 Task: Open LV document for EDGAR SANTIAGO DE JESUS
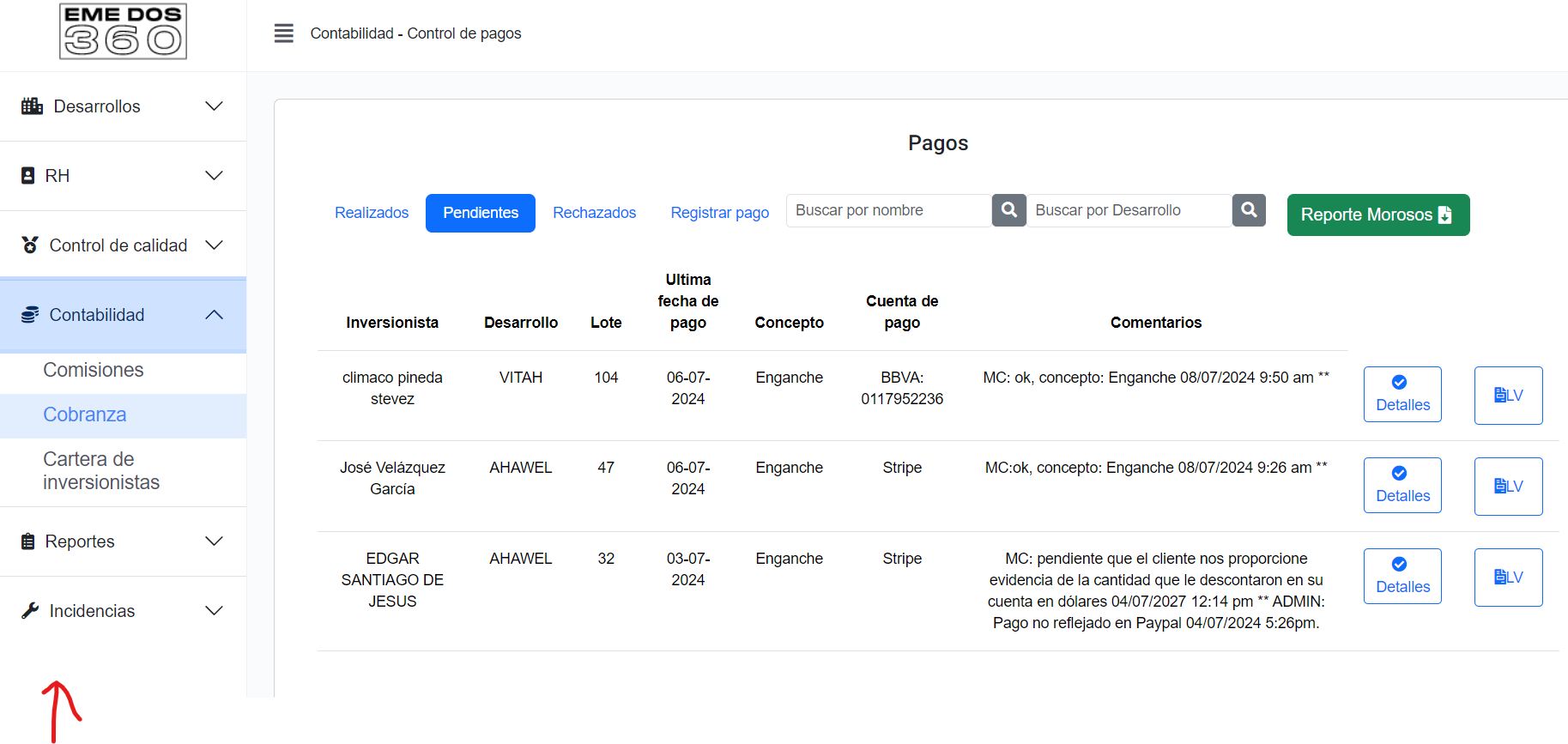tap(1508, 578)
